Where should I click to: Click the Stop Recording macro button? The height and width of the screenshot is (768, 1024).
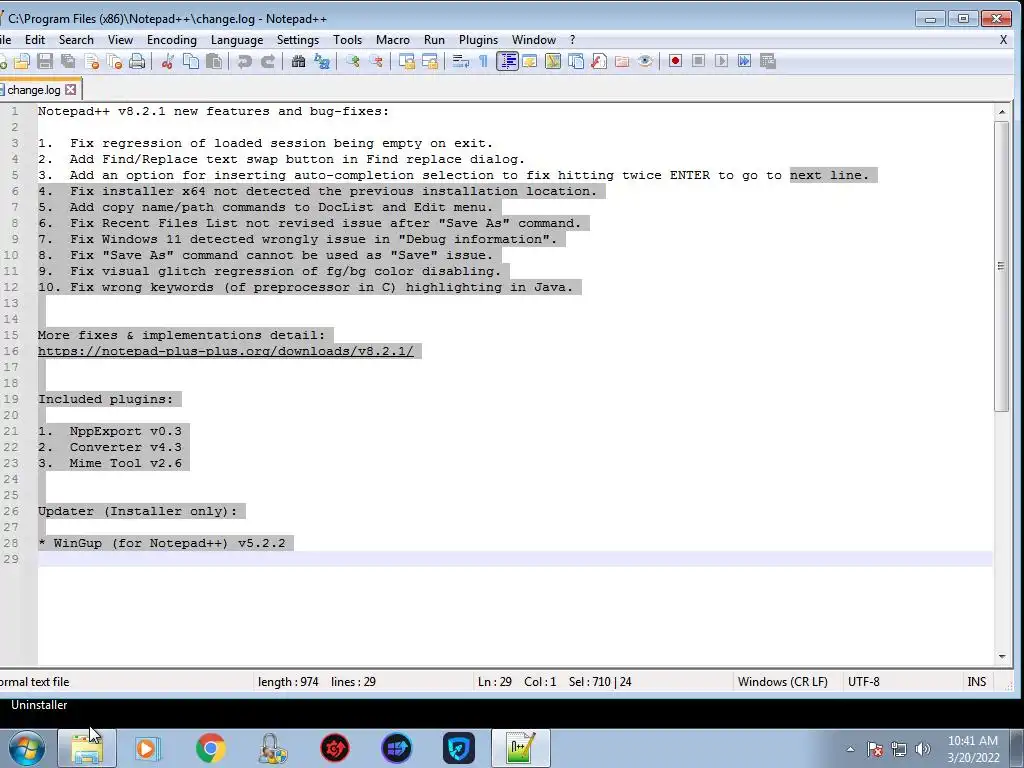(698, 61)
